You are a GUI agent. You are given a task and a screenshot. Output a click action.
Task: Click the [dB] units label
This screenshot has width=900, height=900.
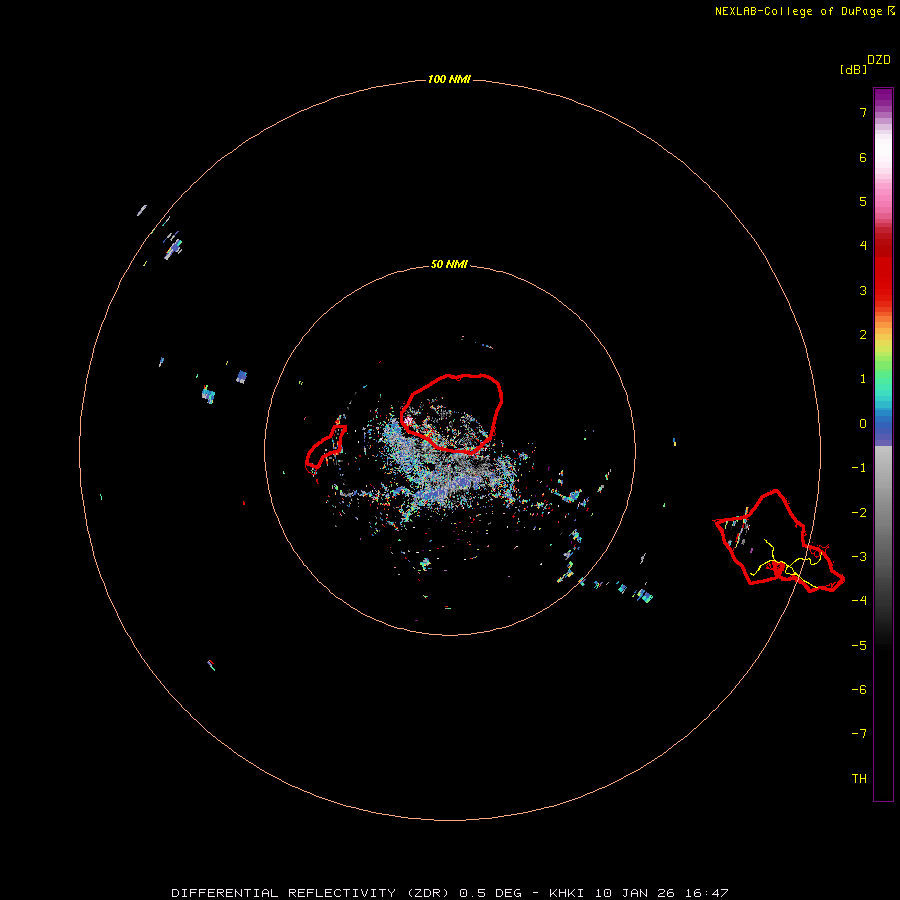coord(853,69)
